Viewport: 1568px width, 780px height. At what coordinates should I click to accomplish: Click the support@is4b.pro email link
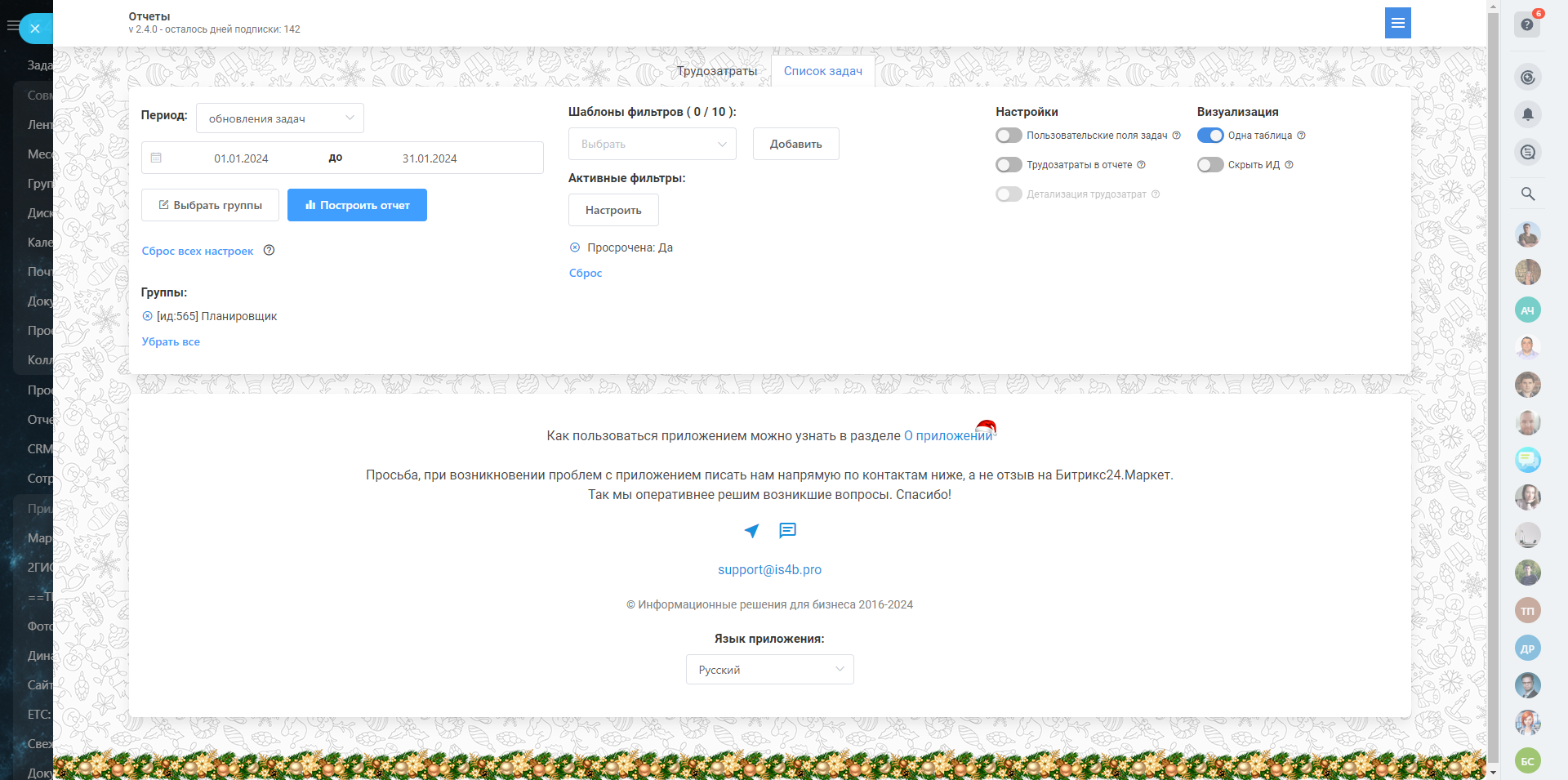pos(769,570)
